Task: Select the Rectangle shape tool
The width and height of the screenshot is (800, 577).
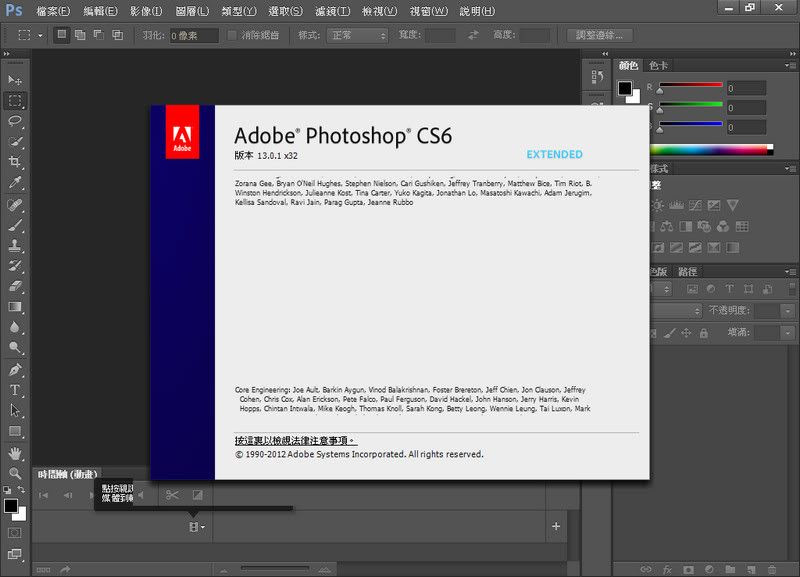Action: [15, 431]
